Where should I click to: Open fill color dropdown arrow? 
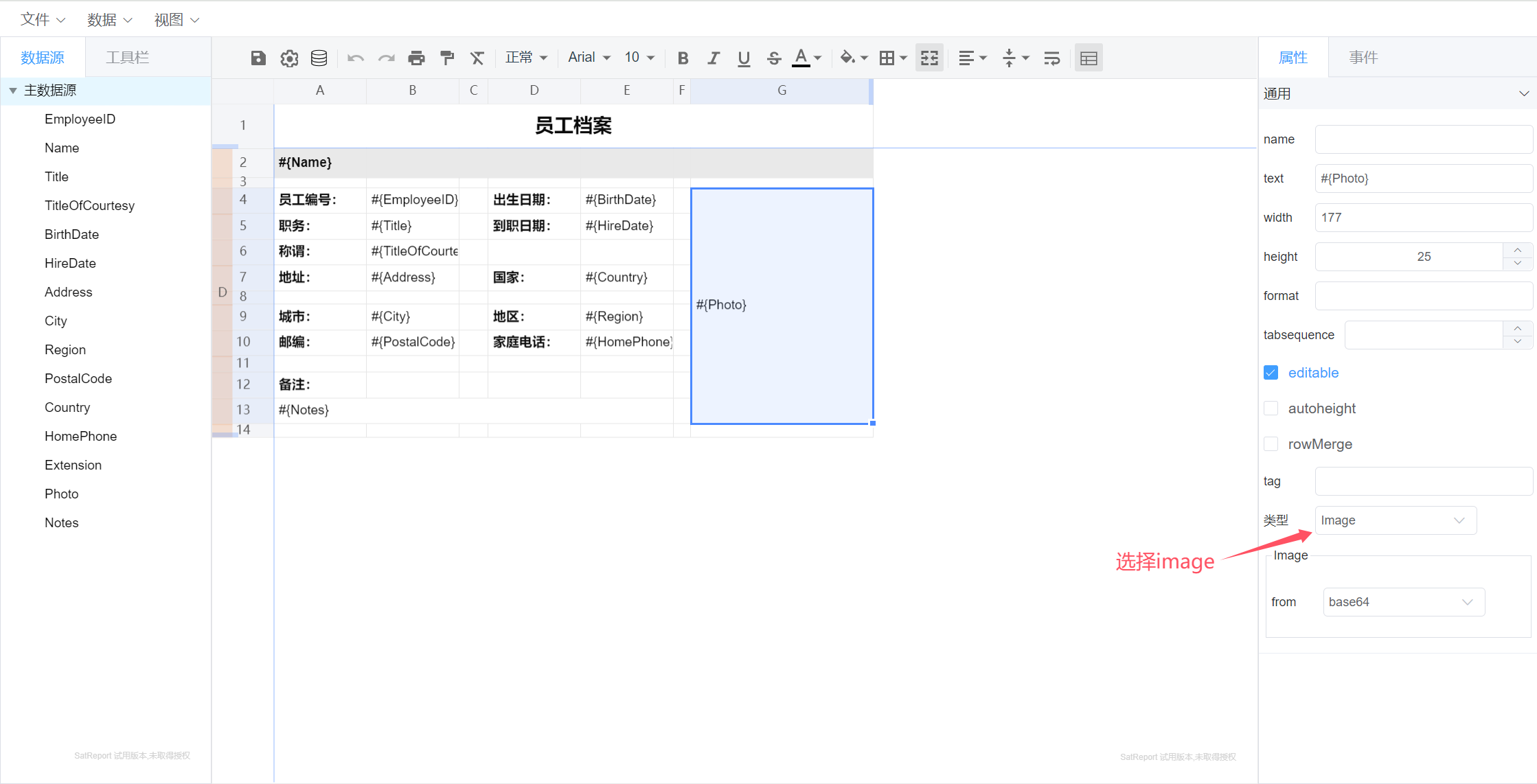[864, 58]
